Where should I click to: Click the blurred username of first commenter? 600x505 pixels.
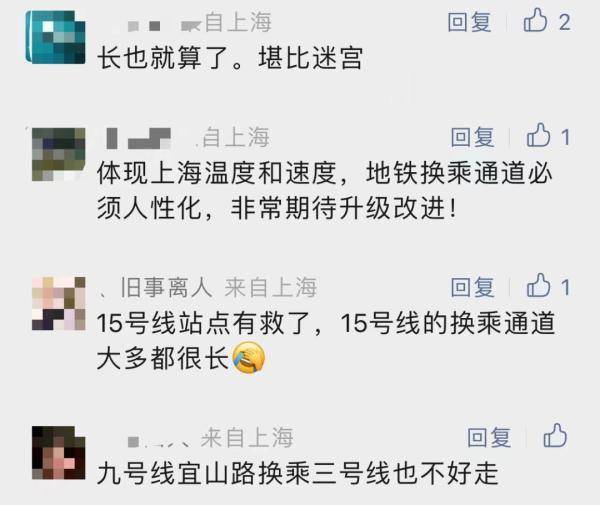[x=152, y=25]
